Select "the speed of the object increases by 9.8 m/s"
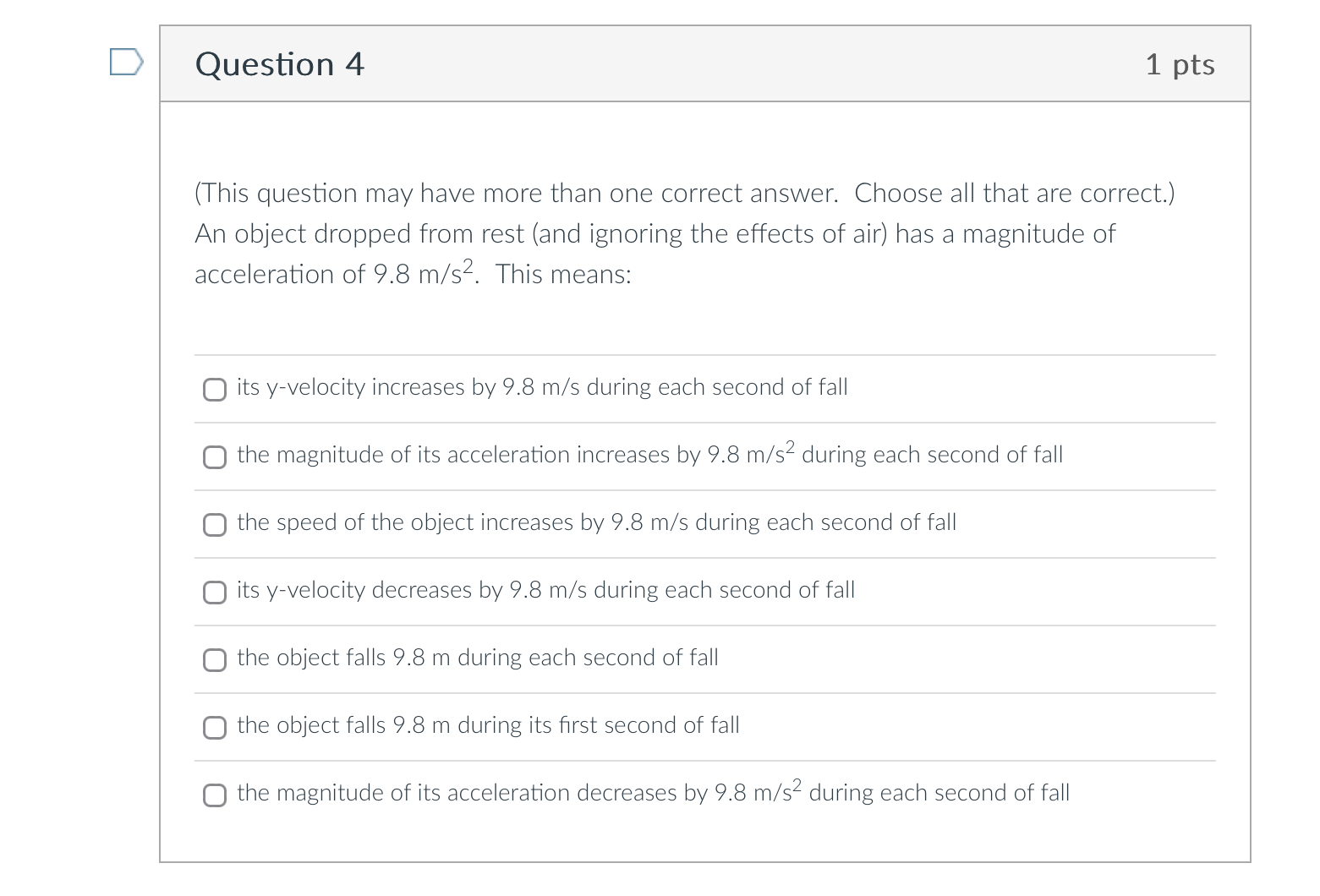The height and width of the screenshot is (896, 1320). (x=215, y=525)
